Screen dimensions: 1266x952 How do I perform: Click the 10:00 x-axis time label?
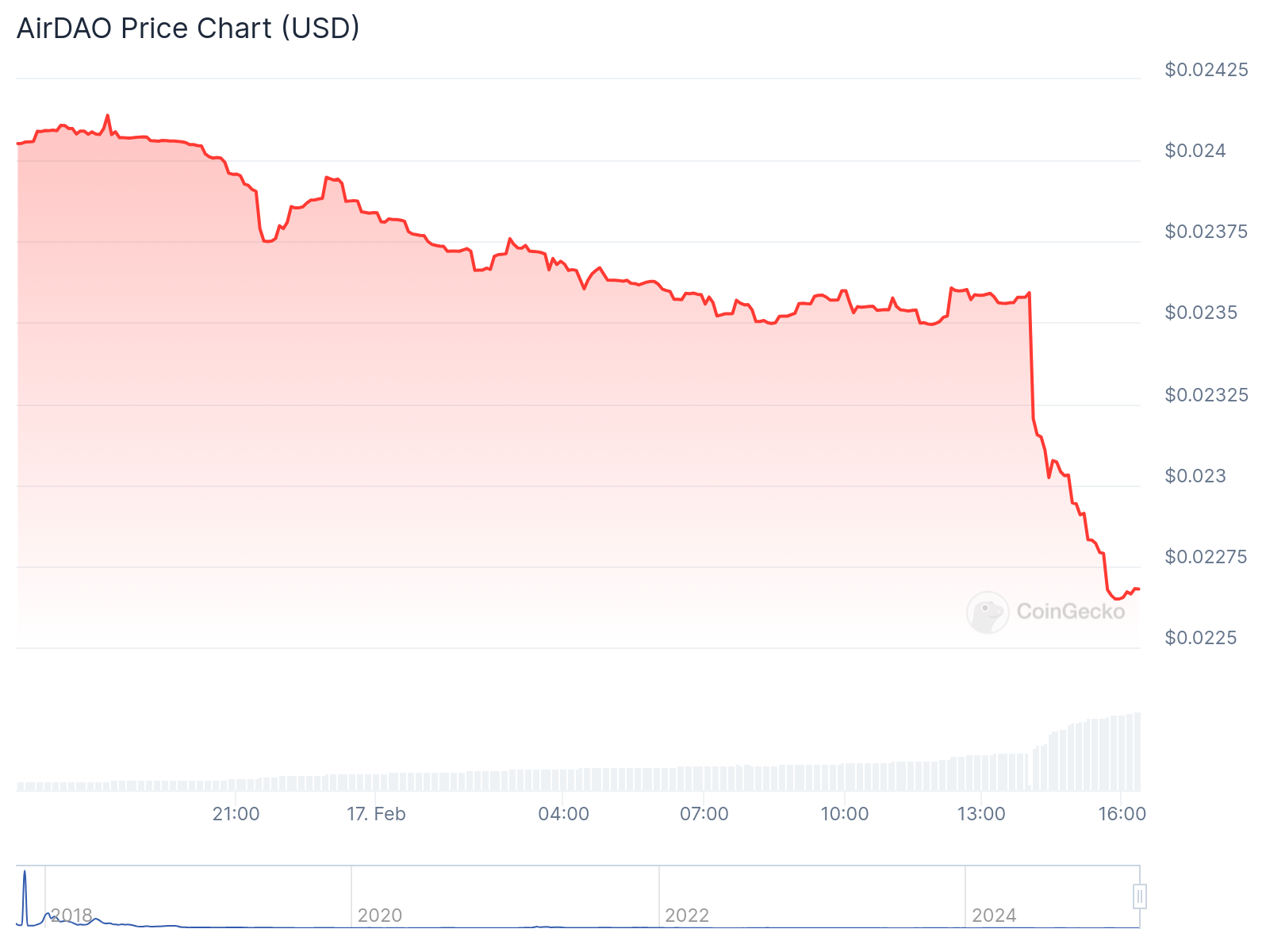click(844, 814)
